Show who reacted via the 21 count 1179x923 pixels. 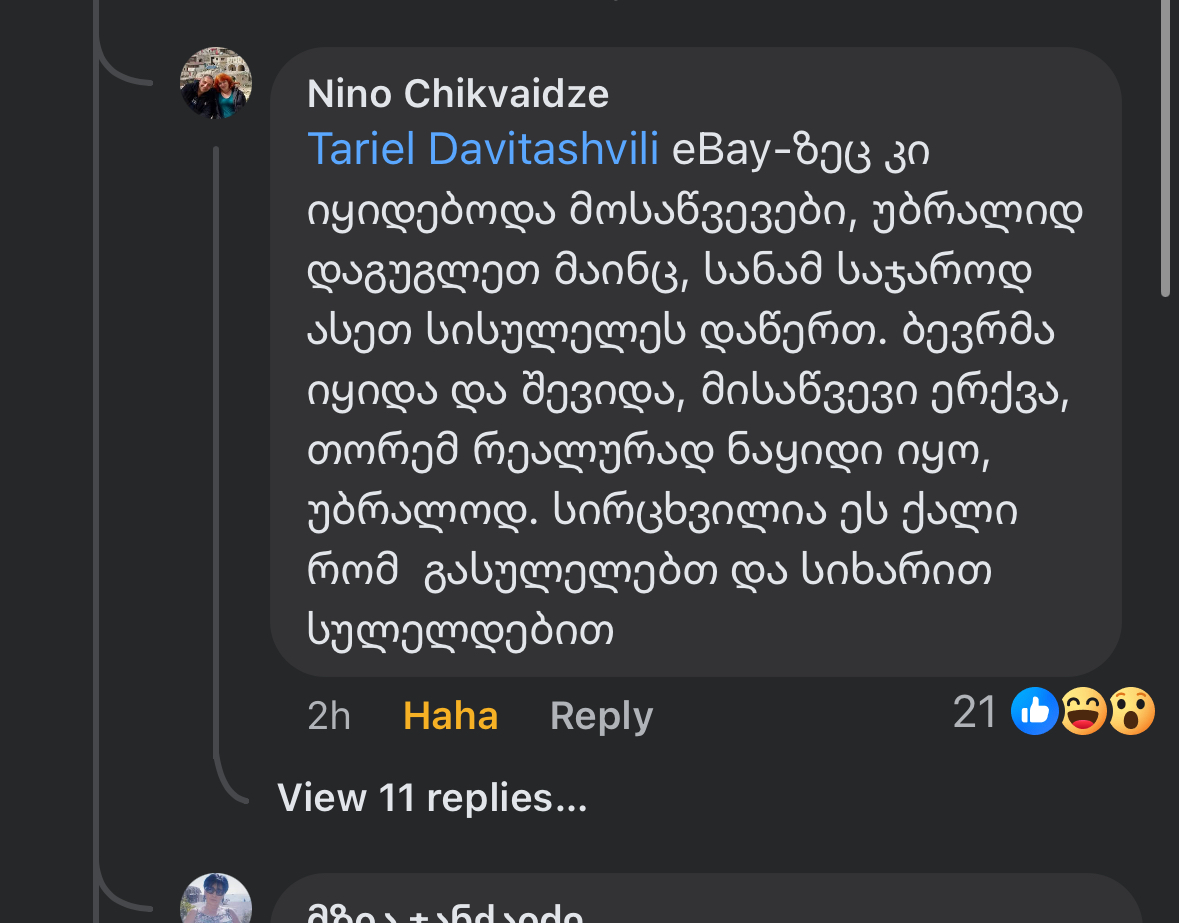click(x=976, y=713)
